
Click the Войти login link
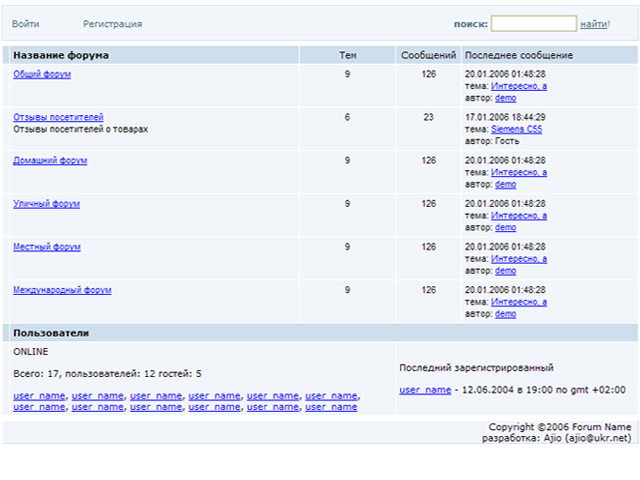coord(26,24)
